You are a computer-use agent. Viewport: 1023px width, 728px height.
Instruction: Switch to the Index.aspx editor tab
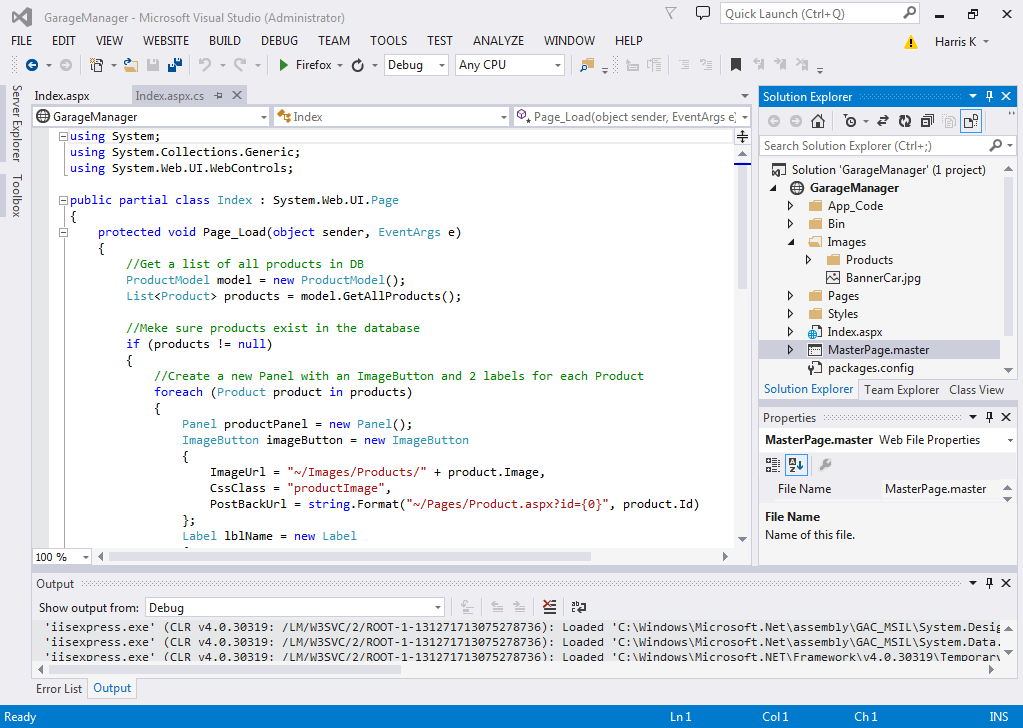62,96
